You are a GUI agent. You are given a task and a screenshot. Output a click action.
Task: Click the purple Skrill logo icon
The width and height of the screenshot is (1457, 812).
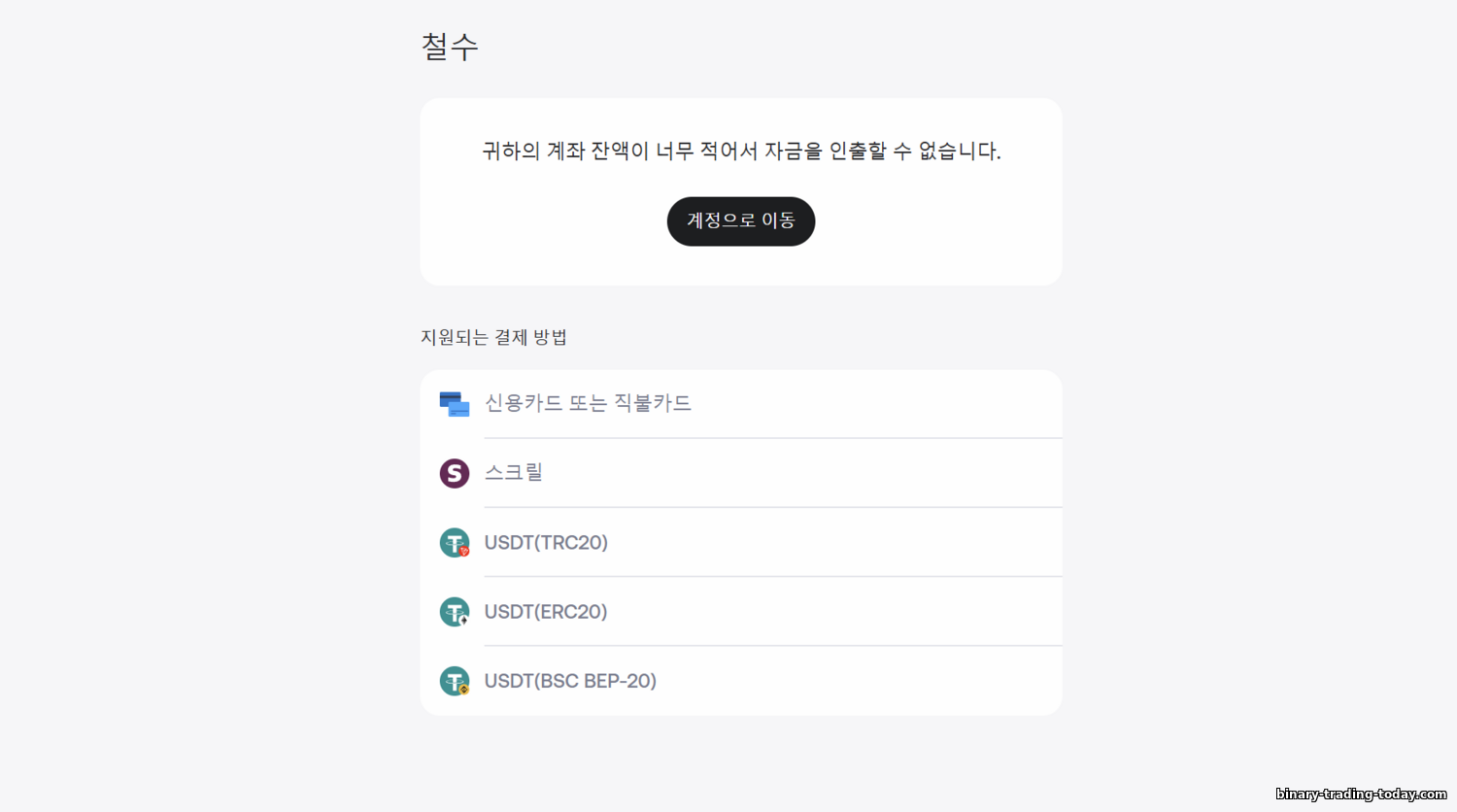click(454, 473)
